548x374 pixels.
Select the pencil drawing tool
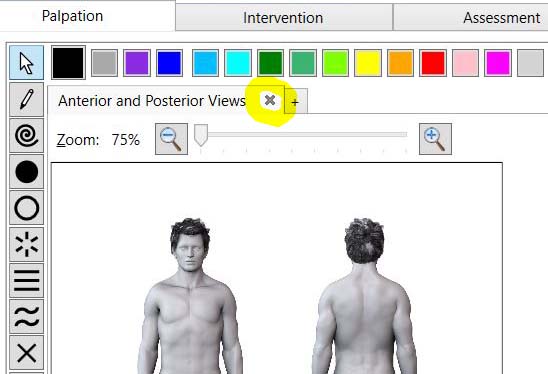[x=27, y=100]
